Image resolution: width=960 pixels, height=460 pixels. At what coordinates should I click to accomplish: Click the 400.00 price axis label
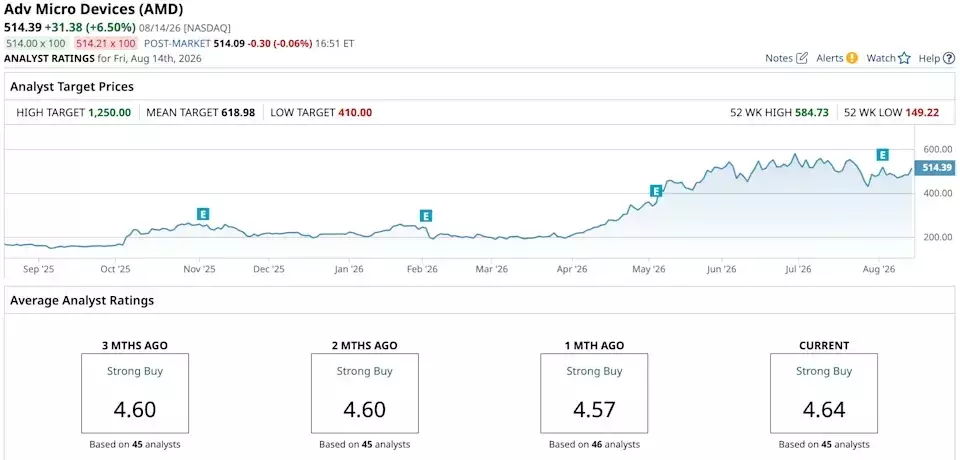point(937,193)
